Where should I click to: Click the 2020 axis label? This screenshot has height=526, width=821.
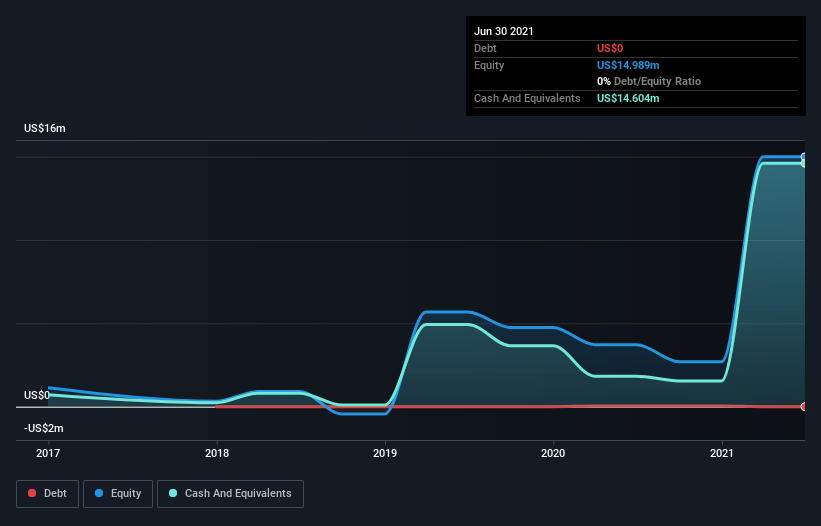(553, 453)
